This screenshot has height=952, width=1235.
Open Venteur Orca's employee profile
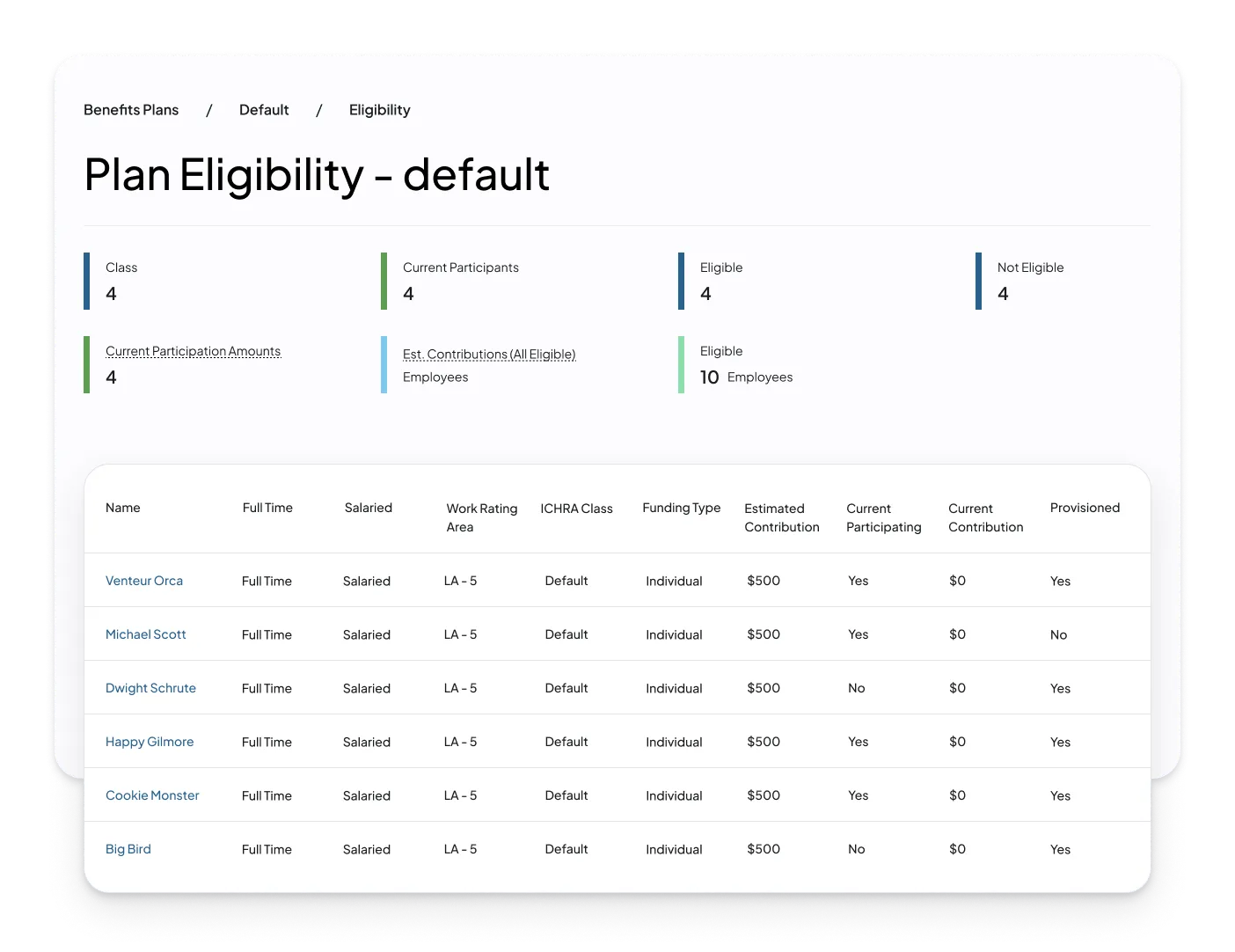[144, 581]
